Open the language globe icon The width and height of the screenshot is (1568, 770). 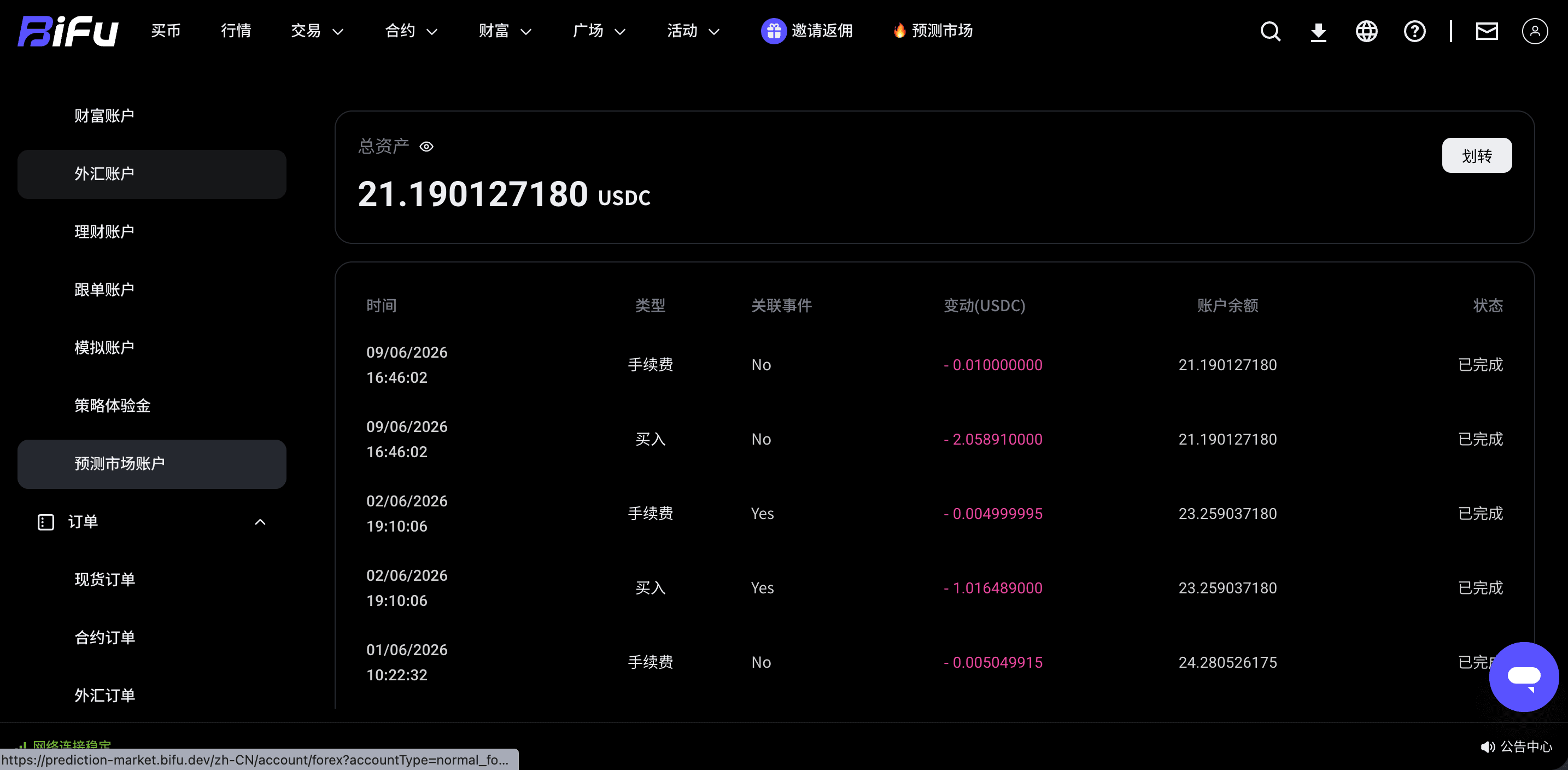(x=1366, y=31)
